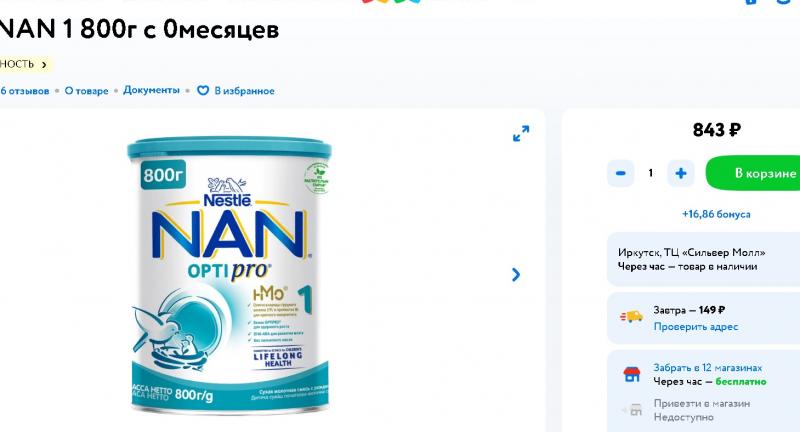This screenshot has width=800, height=432.
Task: Open 'Забрать в 12 магазинах' pickup link
Action: tap(708, 367)
